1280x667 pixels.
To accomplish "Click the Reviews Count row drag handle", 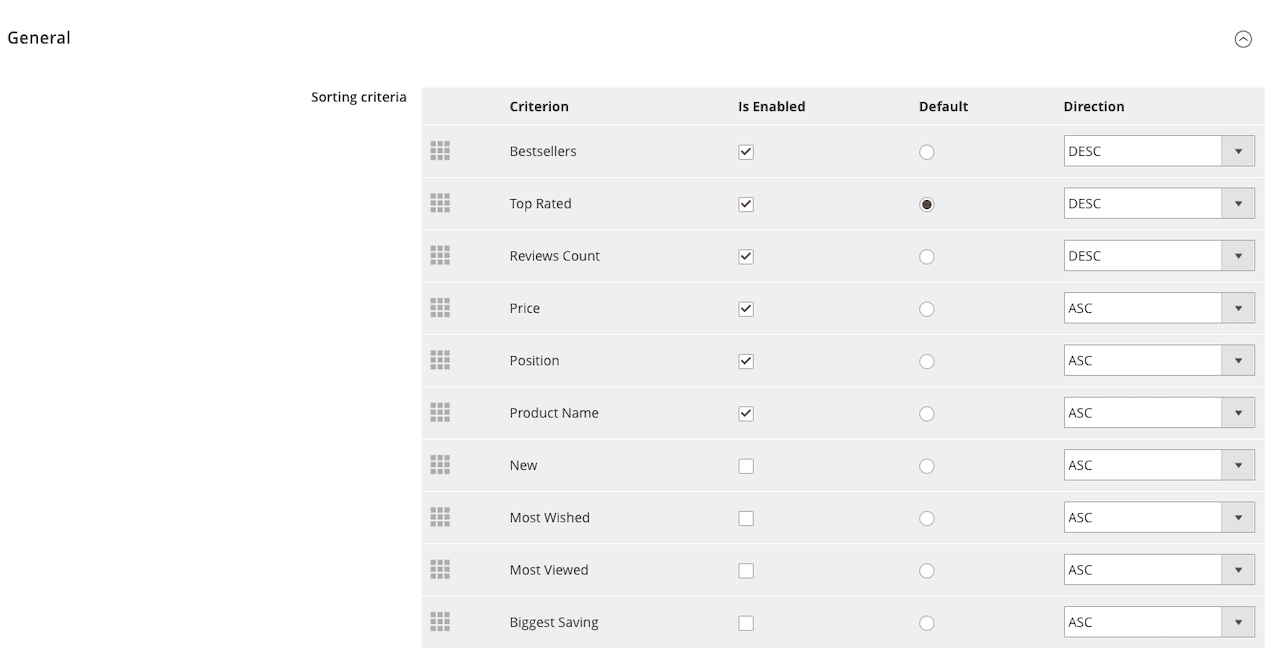I will 440,256.
